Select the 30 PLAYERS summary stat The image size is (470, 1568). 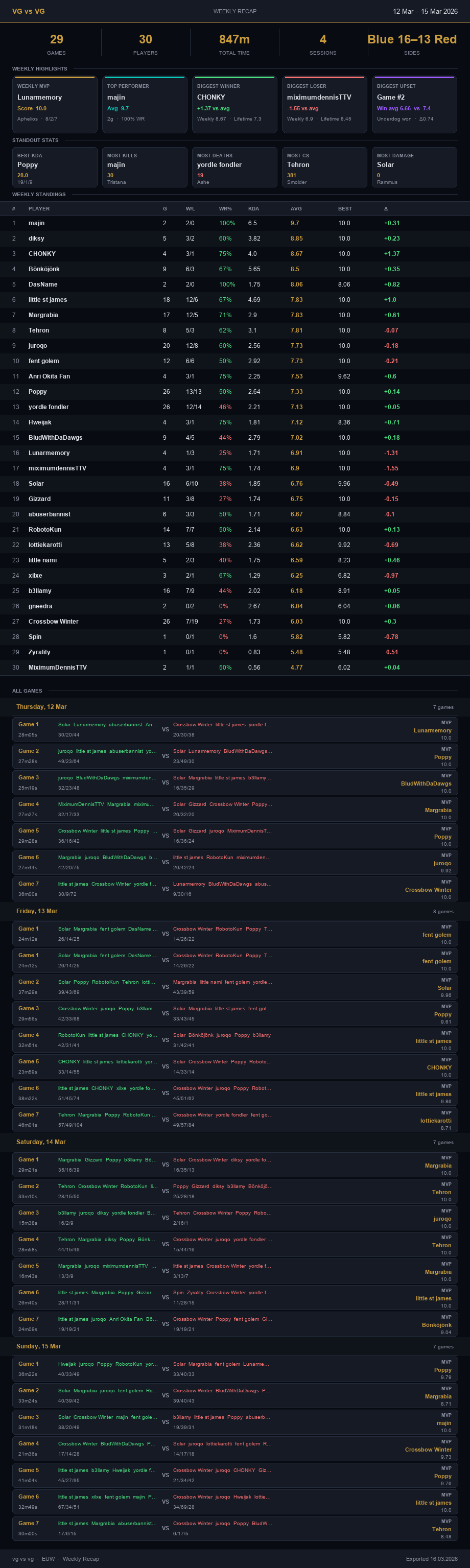[146, 44]
